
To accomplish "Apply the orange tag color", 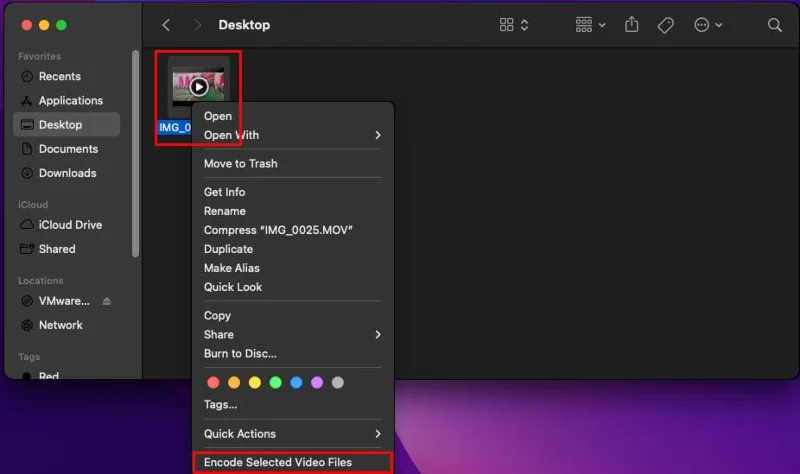I will pyautogui.click(x=234, y=383).
